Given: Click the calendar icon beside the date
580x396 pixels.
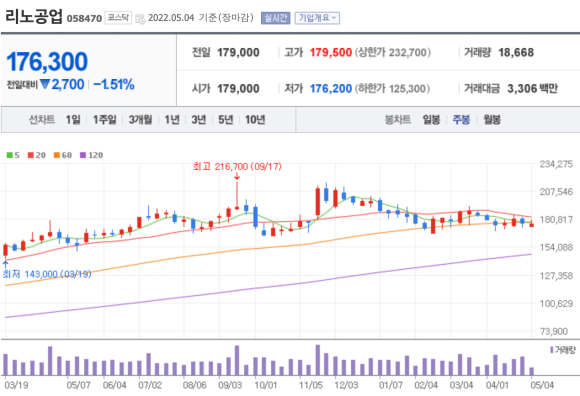Looking at the screenshot, I should point(140,19).
